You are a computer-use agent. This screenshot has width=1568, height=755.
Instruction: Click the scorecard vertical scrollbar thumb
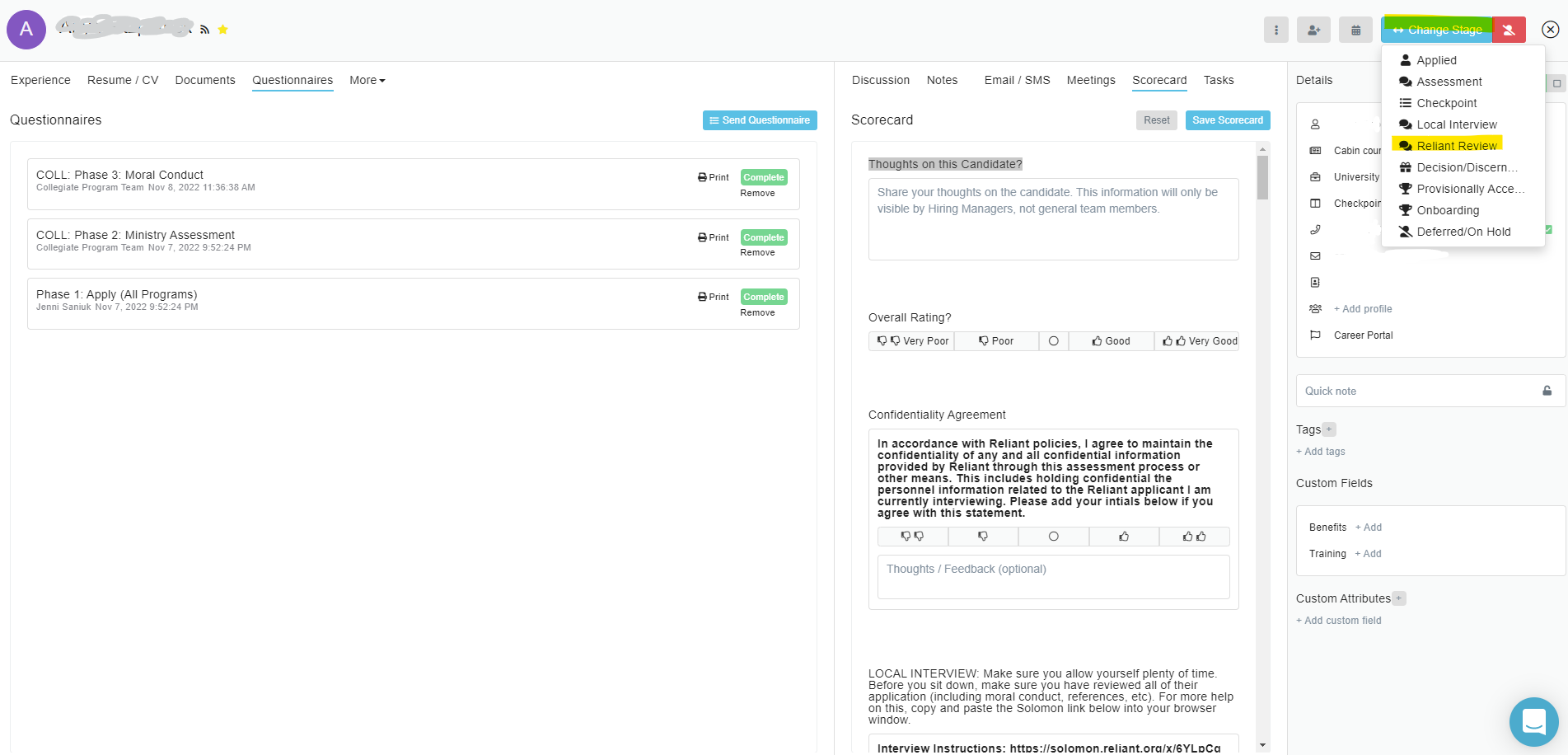1262,177
